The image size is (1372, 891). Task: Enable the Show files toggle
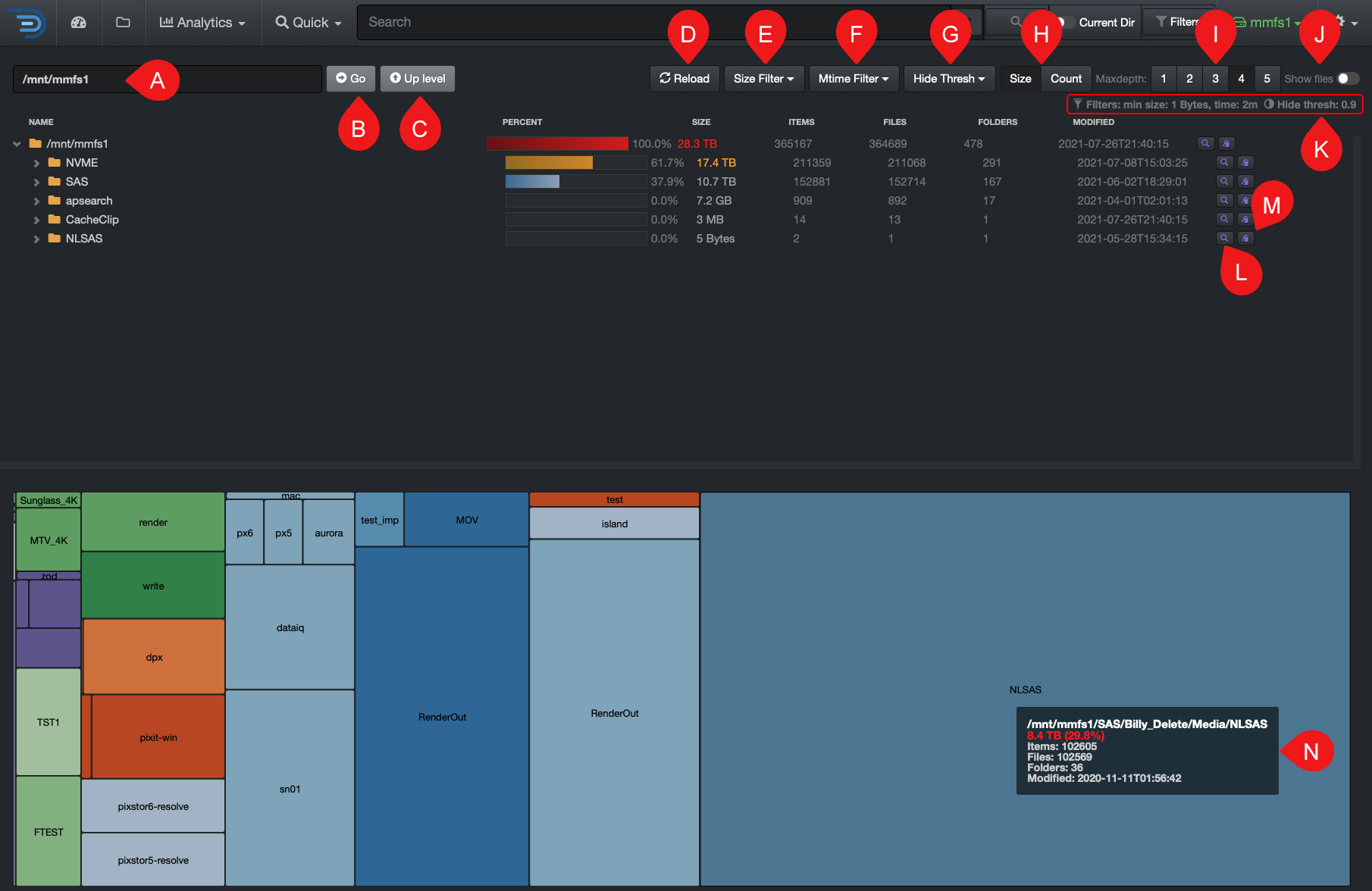pos(1349,78)
